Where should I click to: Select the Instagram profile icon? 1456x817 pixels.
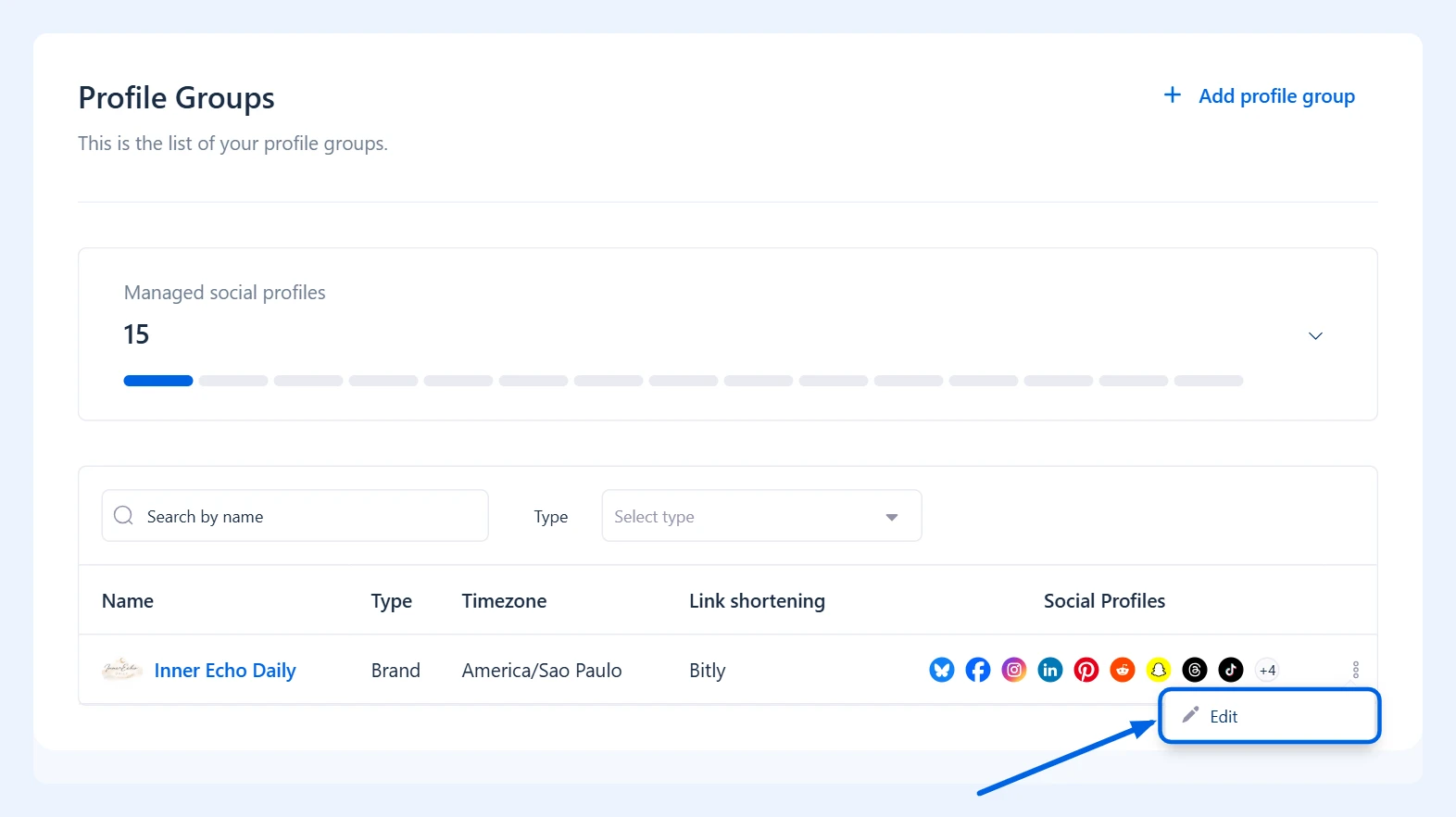tap(1014, 670)
